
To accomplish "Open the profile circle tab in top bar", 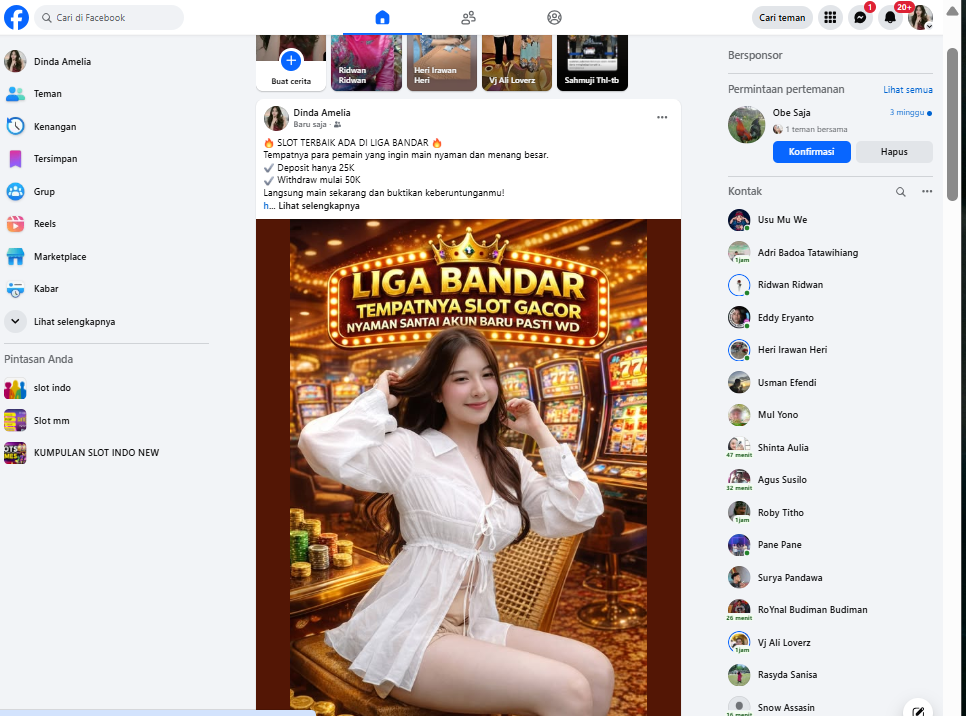I will (554, 17).
